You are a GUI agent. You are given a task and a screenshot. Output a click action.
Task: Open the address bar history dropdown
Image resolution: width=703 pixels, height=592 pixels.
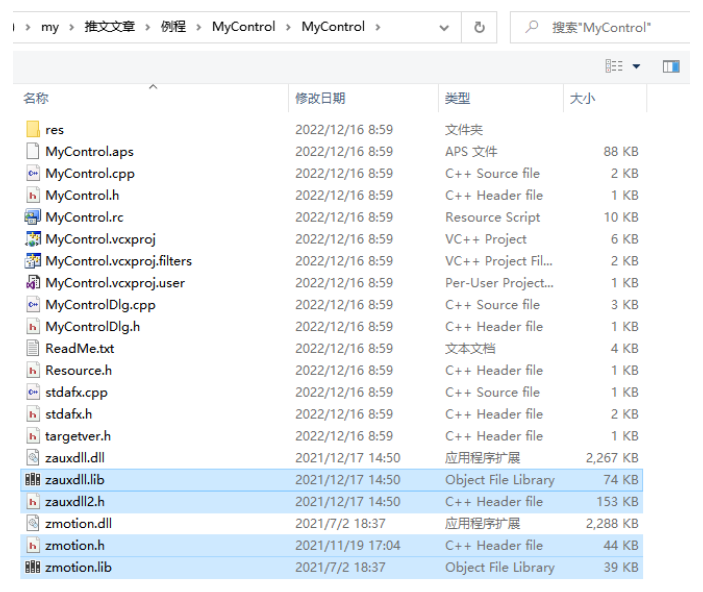pyautogui.click(x=444, y=28)
